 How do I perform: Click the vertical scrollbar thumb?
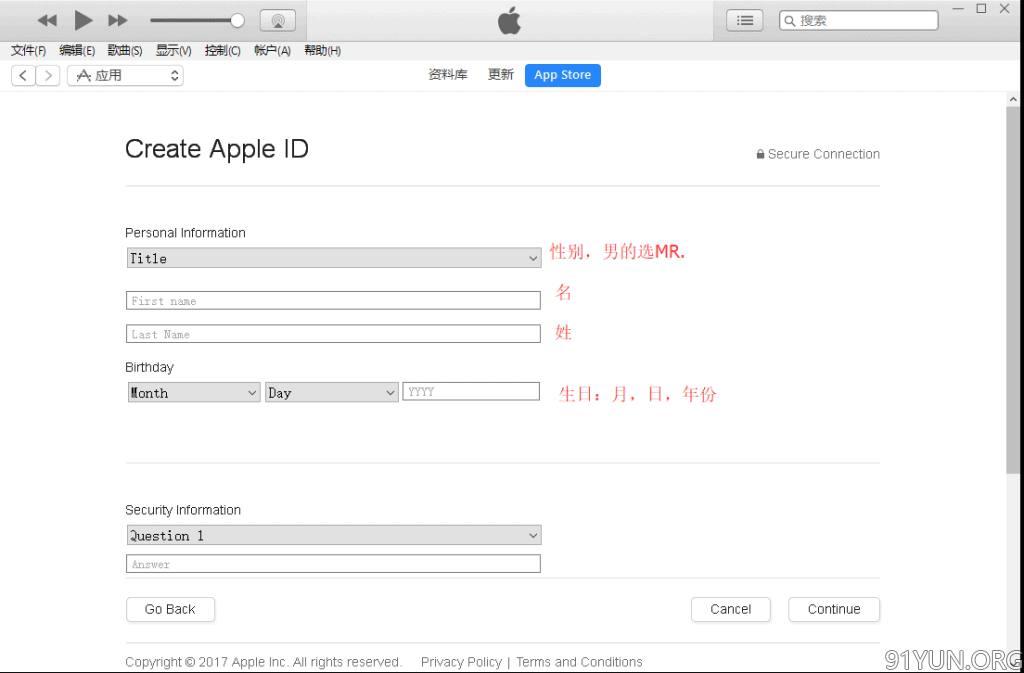[x=1013, y=290]
